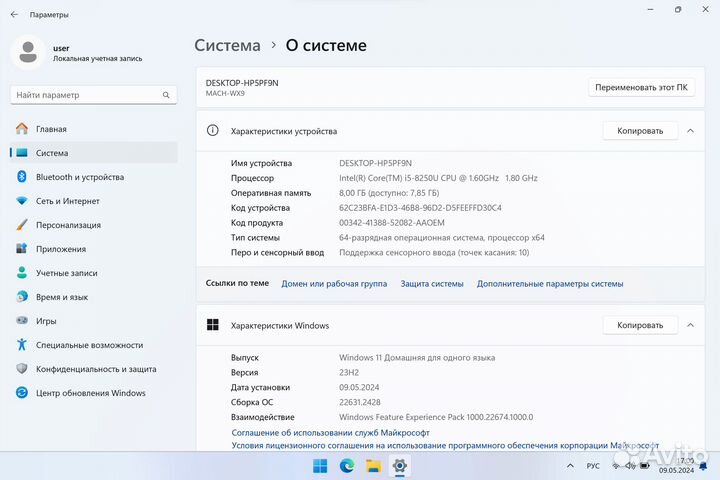The image size is (720, 480).
Task: Click the search magnifier icon
Action: pos(166,95)
